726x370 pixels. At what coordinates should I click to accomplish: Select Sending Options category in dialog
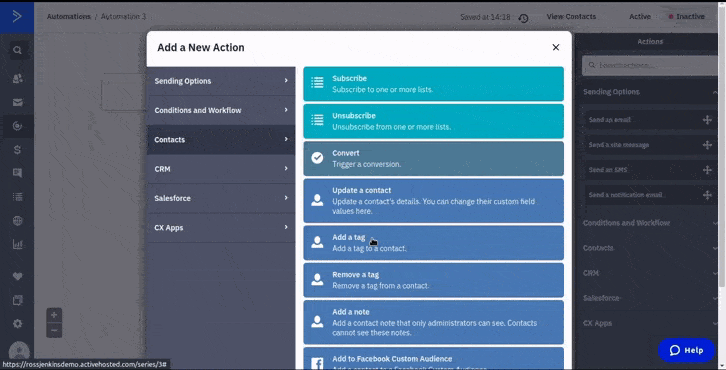[x=221, y=81]
